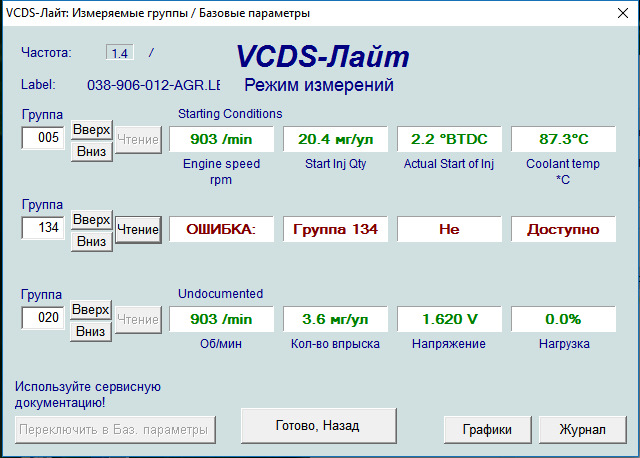Click the frequency value 1.4

pyautogui.click(x=120, y=53)
